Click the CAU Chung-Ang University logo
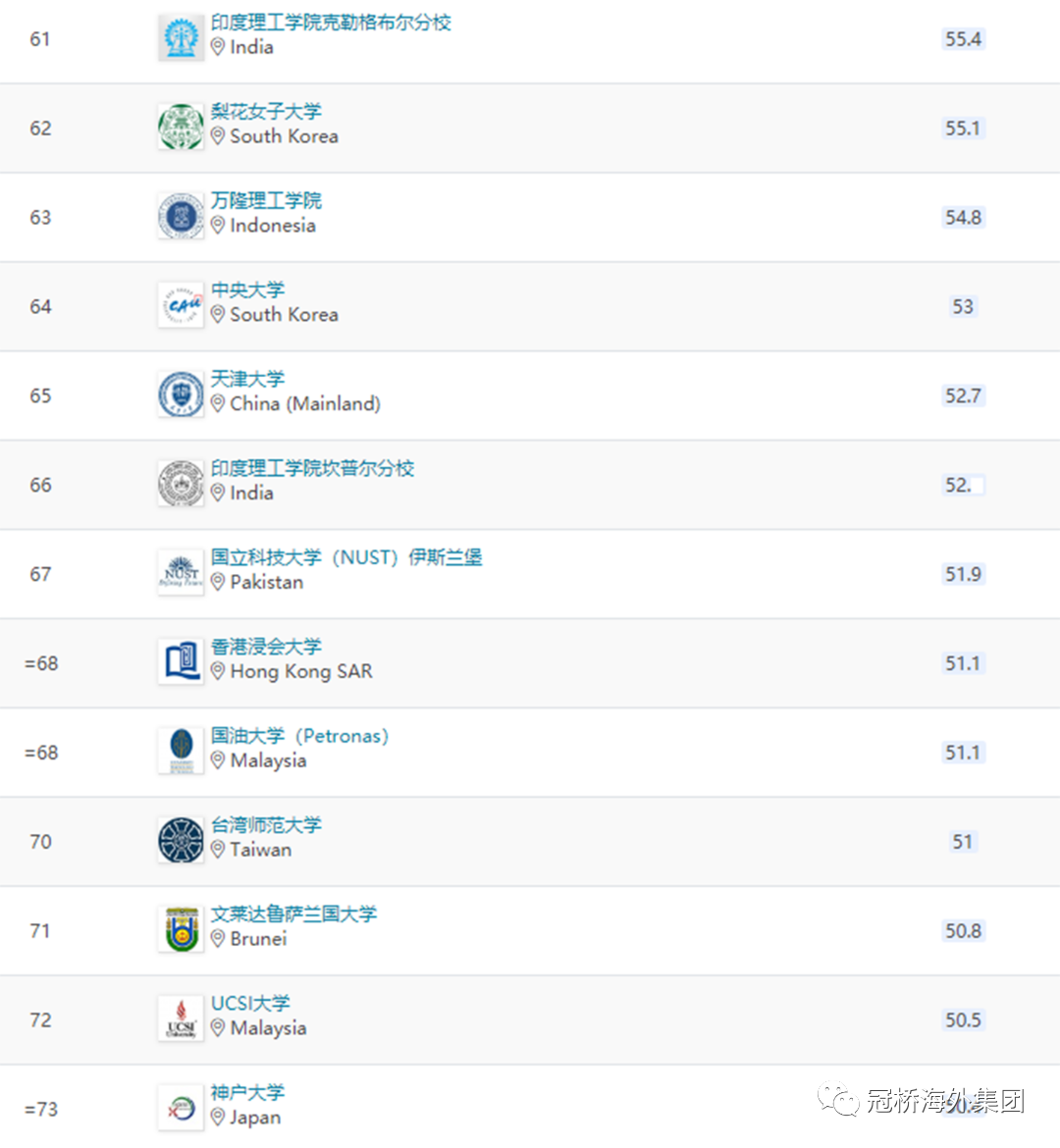Screen dimensions: 1060x1148 [x=181, y=306]
